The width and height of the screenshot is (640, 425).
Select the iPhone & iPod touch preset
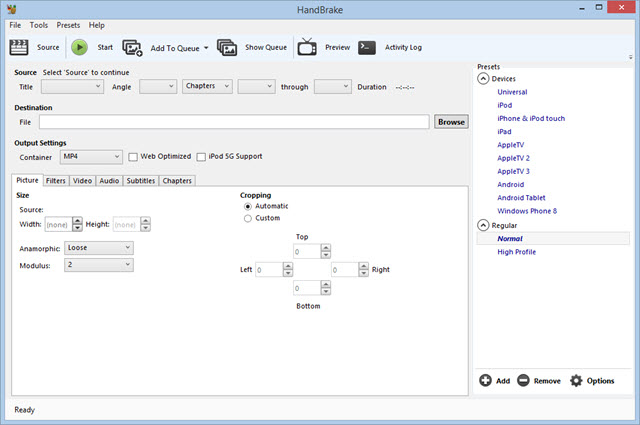pyautogui.click(x=531, y=118)
